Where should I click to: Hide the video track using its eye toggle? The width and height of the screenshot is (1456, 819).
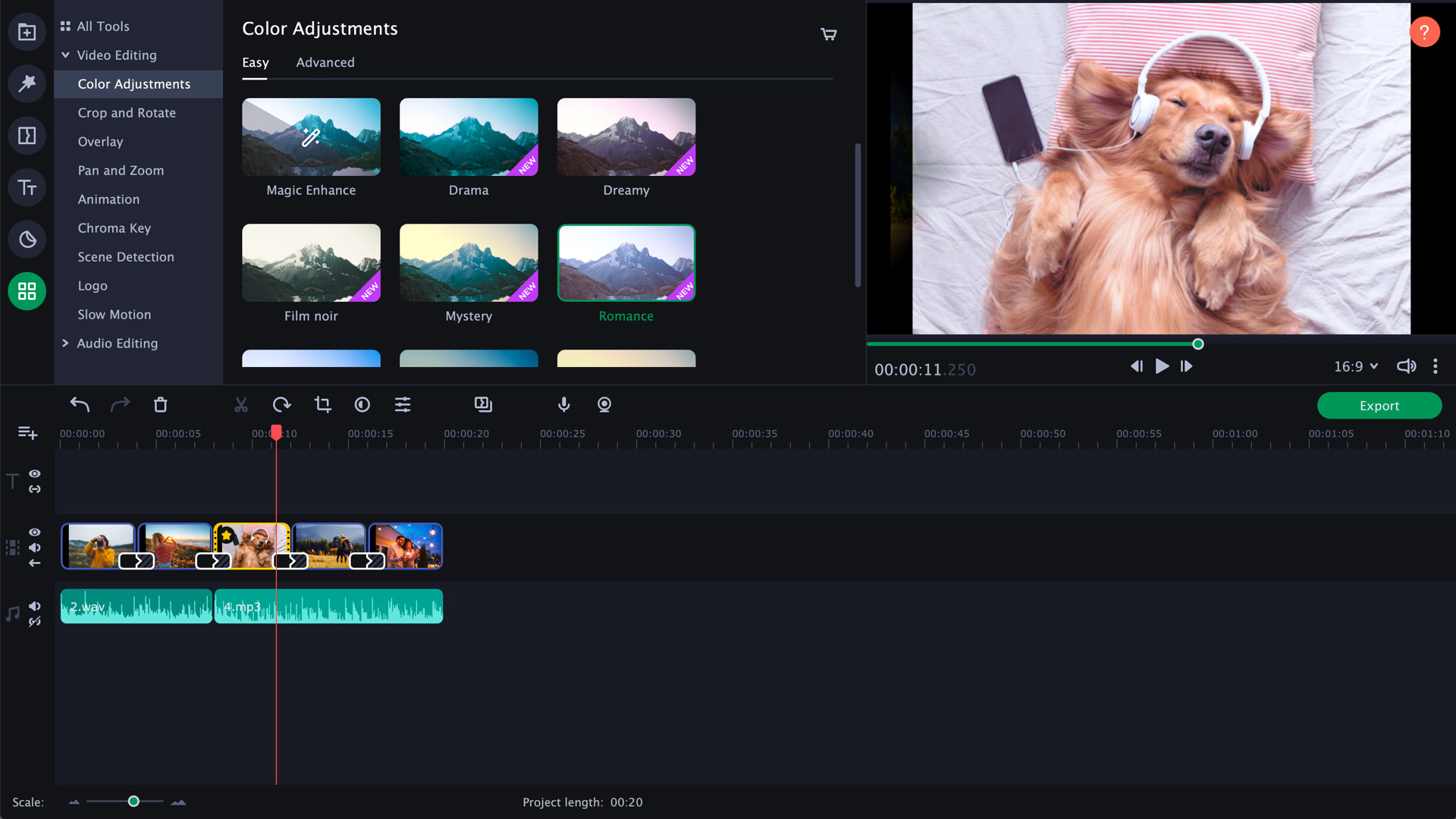click(35, 532)
